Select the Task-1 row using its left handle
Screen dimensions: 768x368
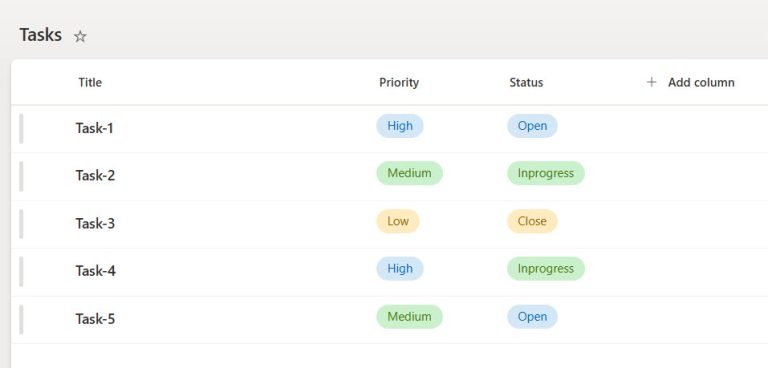pos(21,128)
